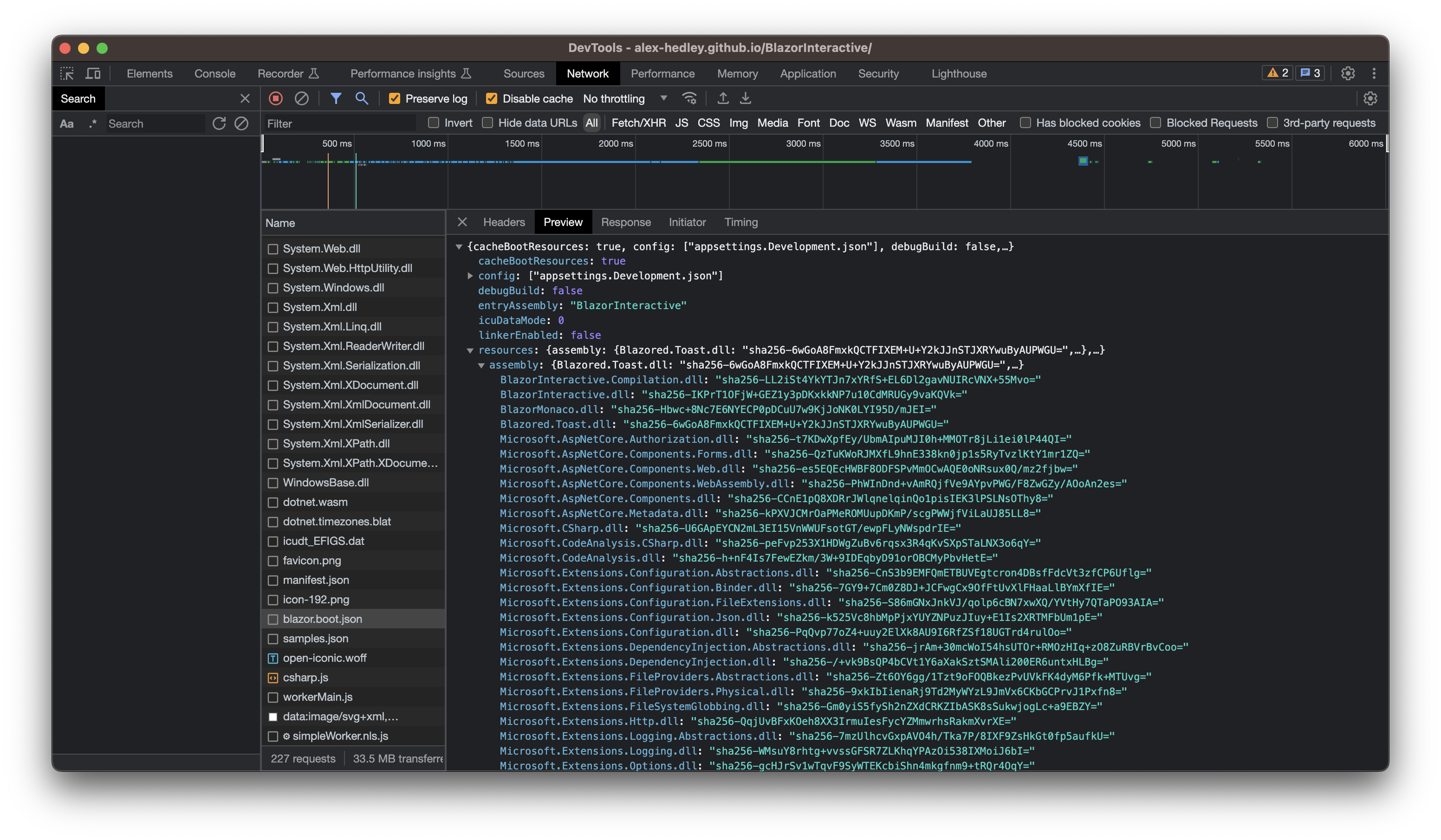This screenshot has height=840, width=1441.
Task: Expand the config array node
Action: (470, 276)
